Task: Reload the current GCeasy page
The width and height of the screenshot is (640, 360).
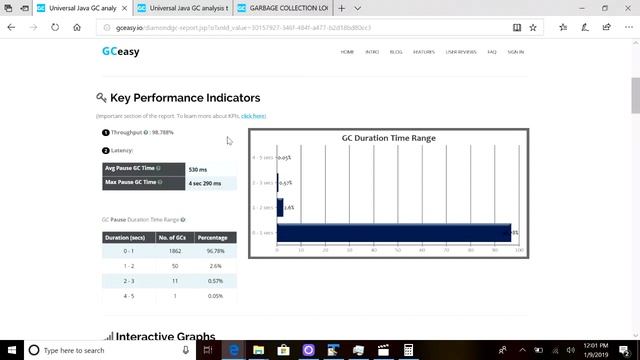Action: pos(55,27)
